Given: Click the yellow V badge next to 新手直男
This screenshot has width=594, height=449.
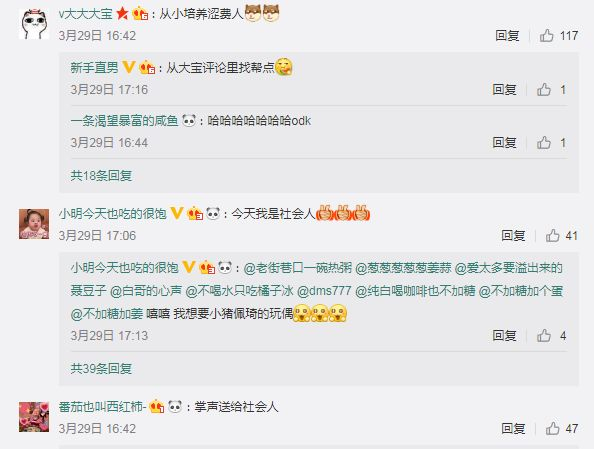Looking at the screenshot, I should 129,67.
